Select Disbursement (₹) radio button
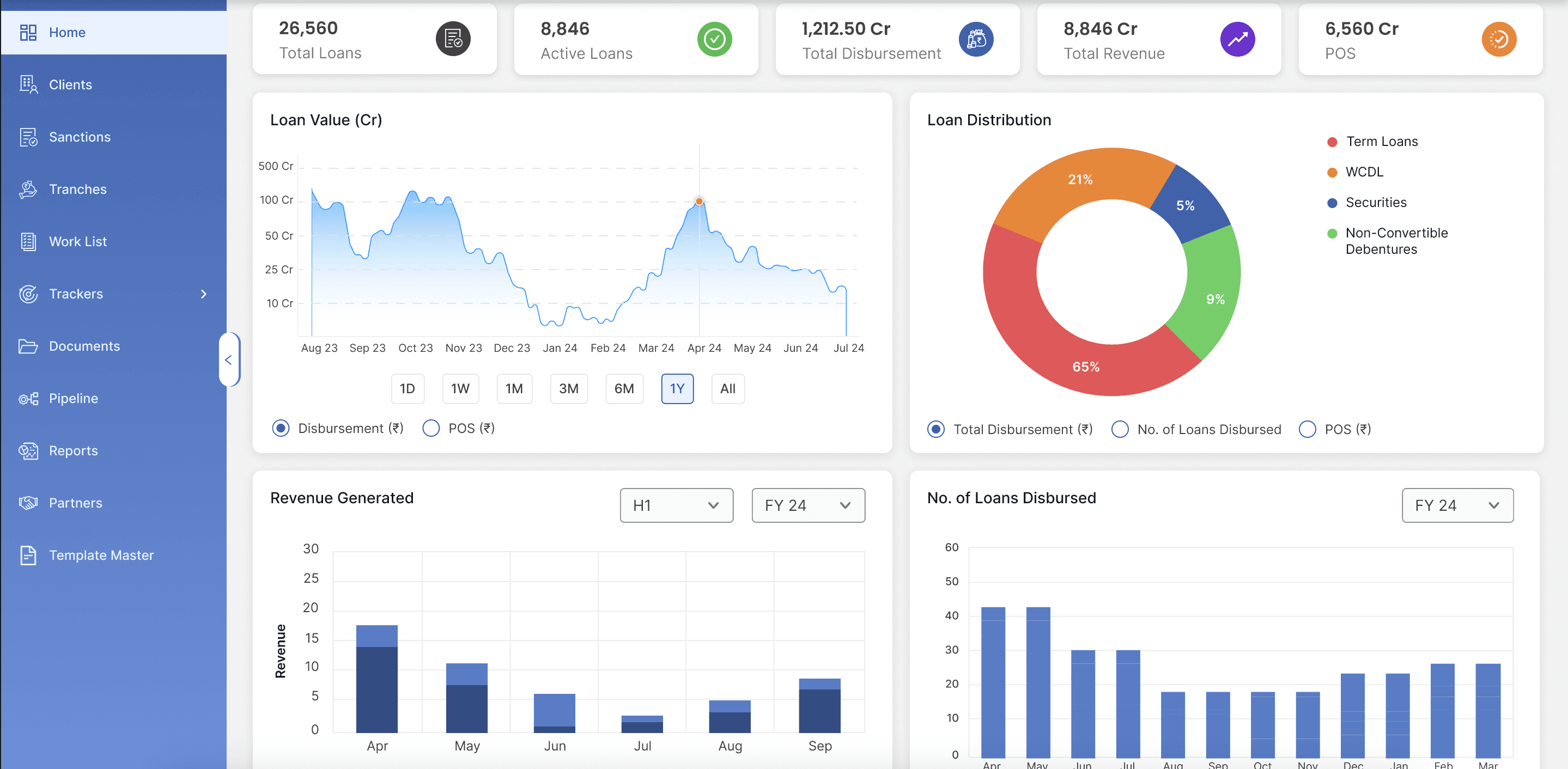The width and height of the screenshot is (1568, 769). tap(281, 428)
